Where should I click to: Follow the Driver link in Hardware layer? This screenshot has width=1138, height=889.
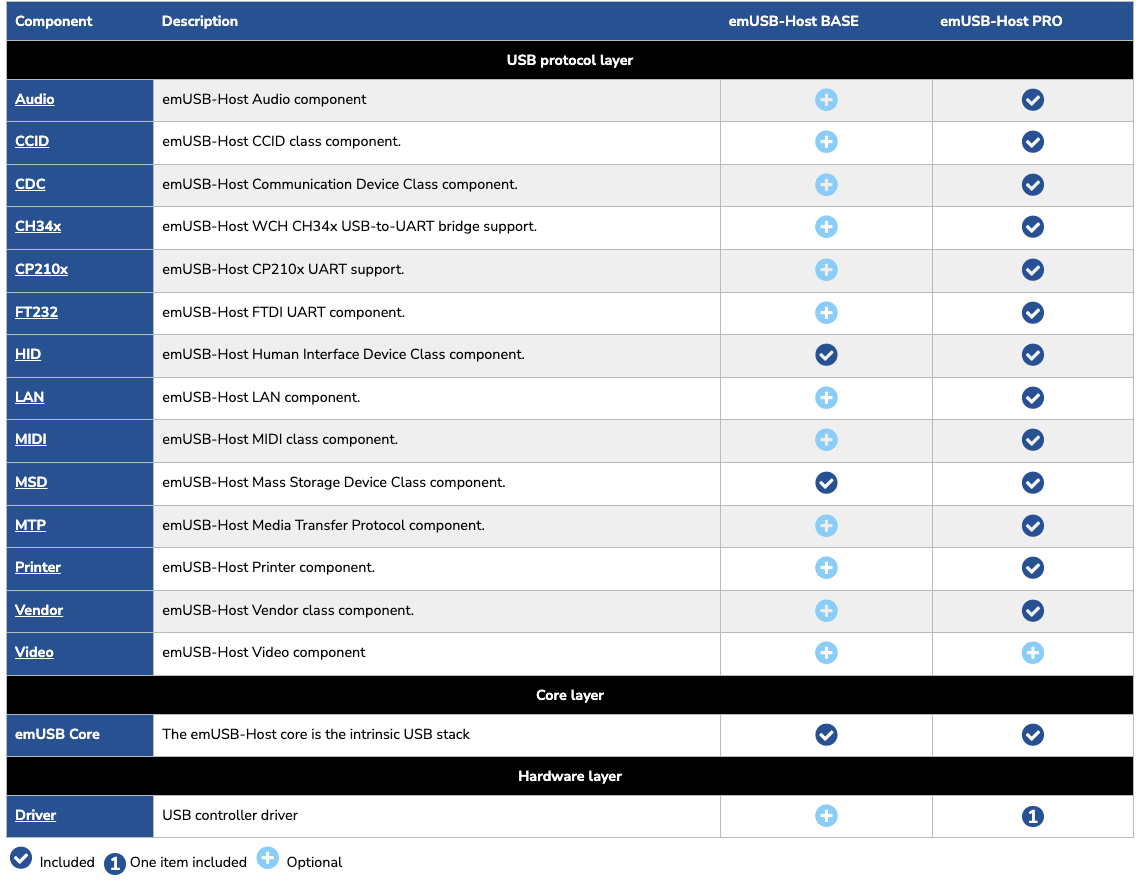[36, 816]
